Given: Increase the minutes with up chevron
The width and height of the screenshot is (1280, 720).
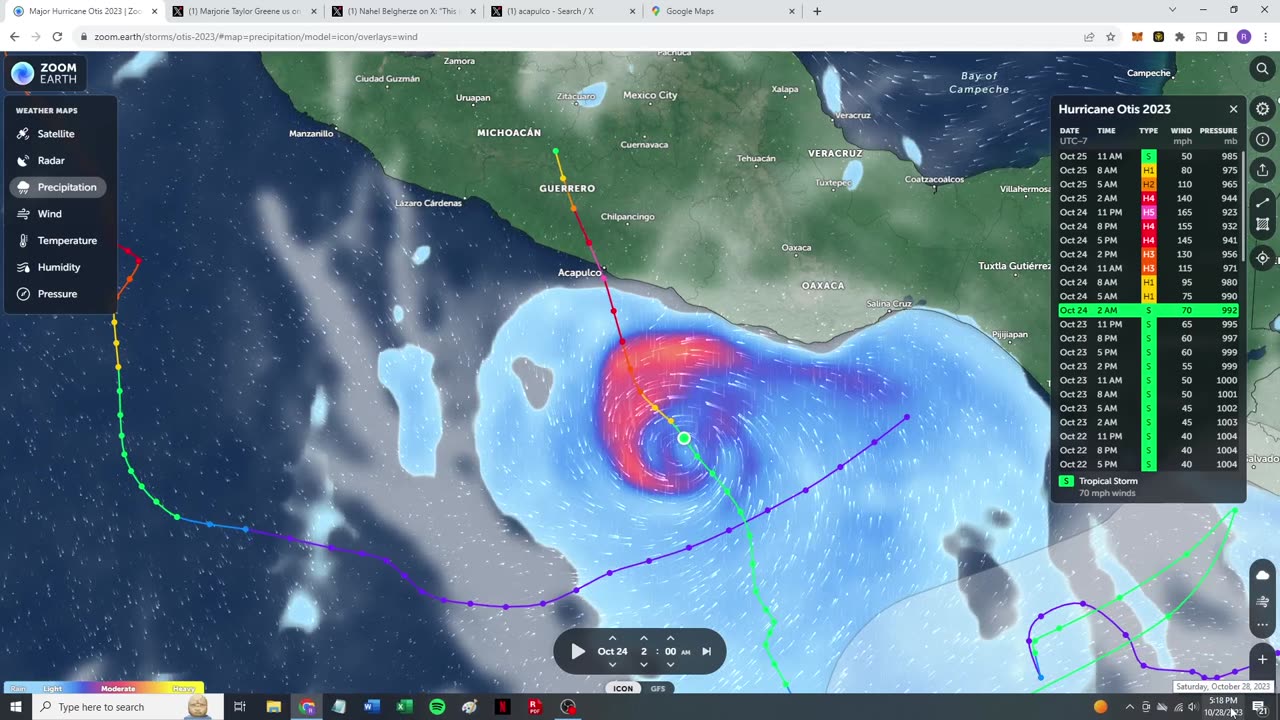Looking at the screenshot, I should pos(670,638).
